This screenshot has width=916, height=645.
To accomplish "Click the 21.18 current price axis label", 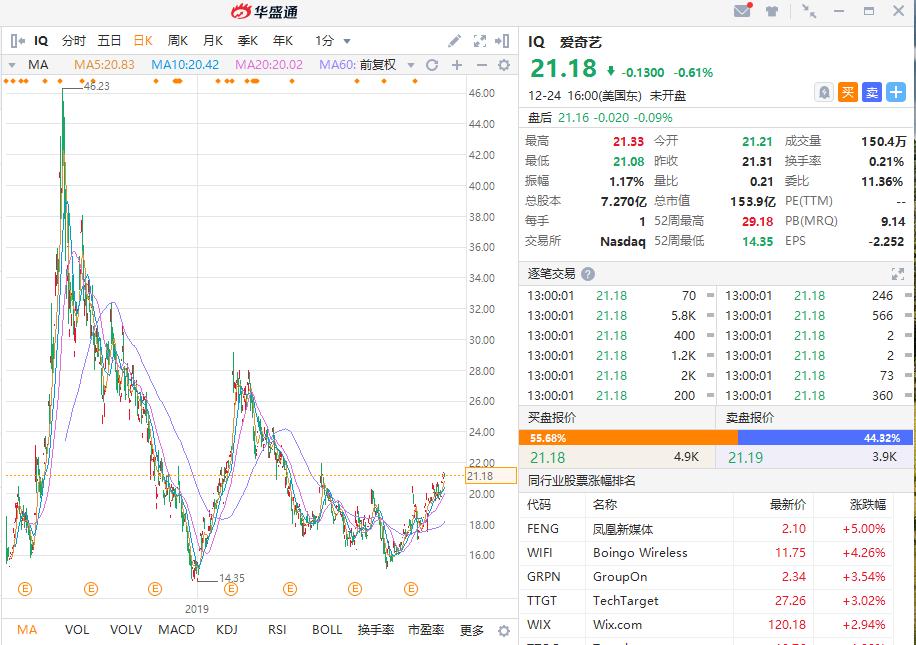I will click(x=491, y=476).
